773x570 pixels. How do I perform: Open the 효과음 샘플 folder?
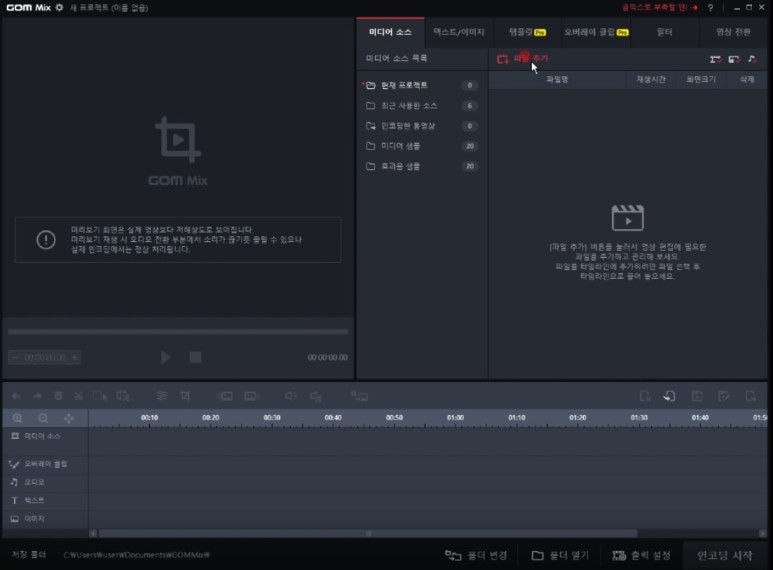(422, 166)
